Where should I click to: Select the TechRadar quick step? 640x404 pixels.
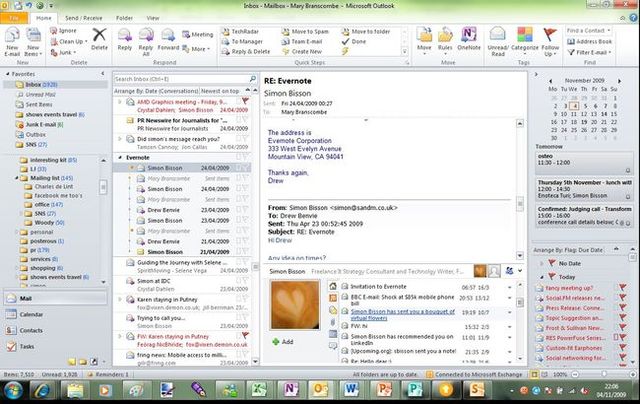point(241,31)
